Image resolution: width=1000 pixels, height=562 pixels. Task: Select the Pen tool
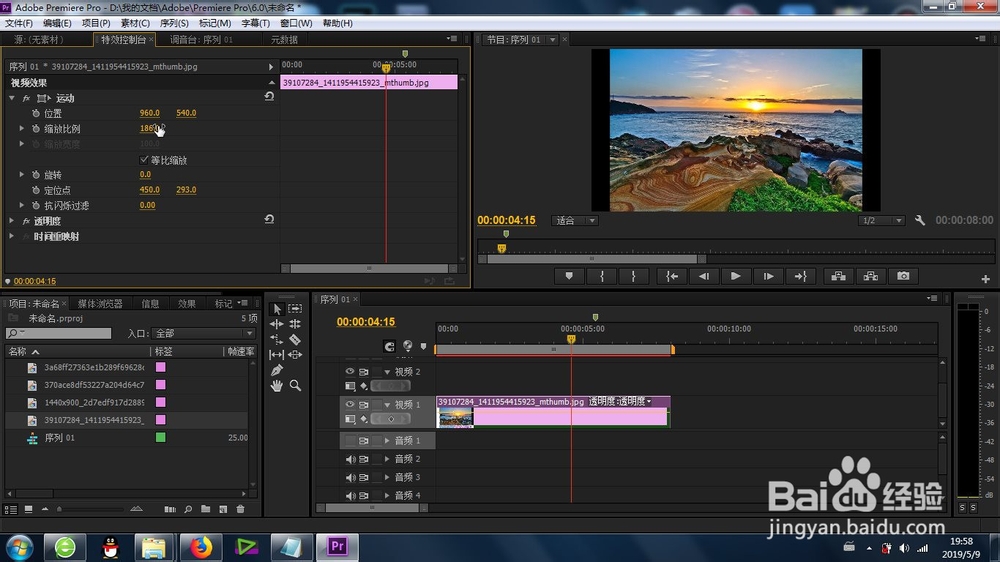[x=277, y=370]
